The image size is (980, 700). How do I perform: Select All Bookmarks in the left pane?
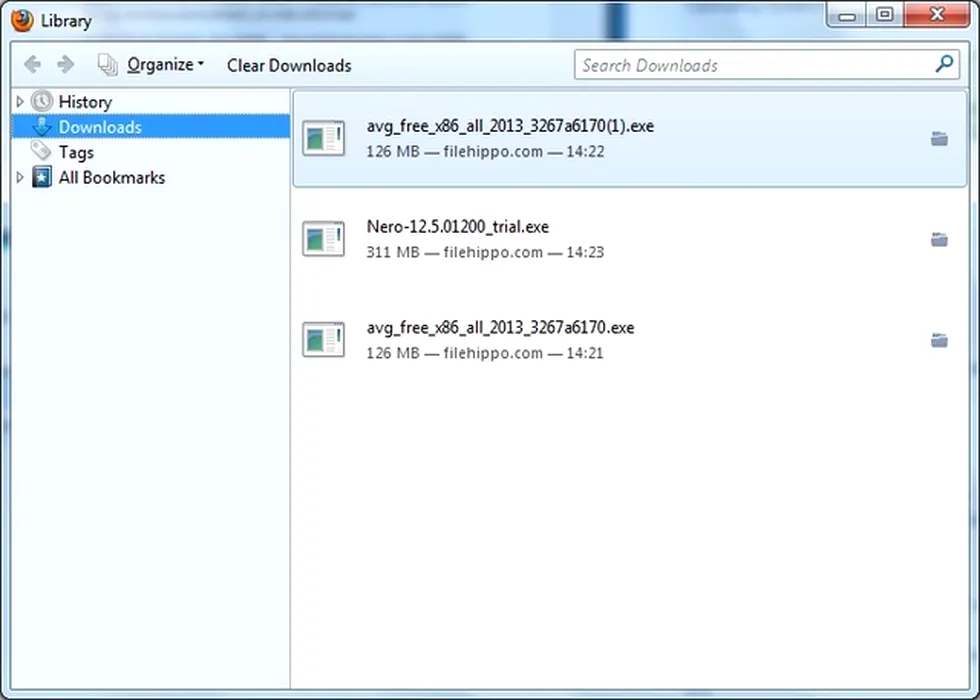click(x=111, y=178)
